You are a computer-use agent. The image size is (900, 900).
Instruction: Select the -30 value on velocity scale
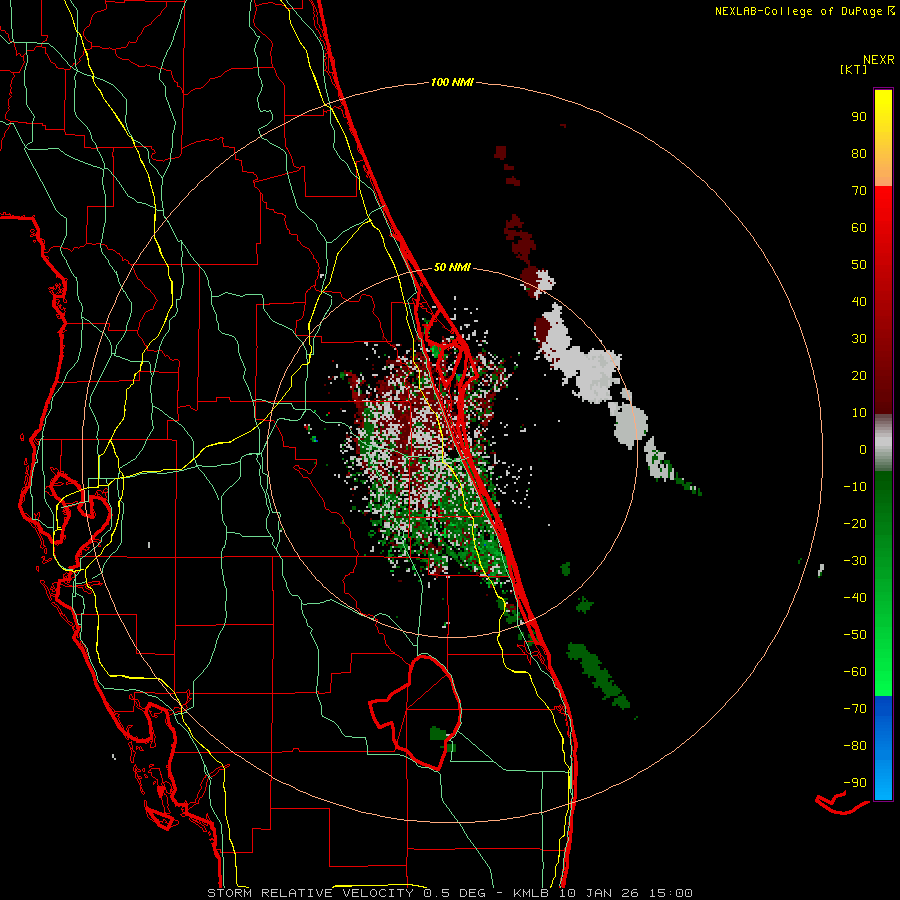[x=855, y=561]
